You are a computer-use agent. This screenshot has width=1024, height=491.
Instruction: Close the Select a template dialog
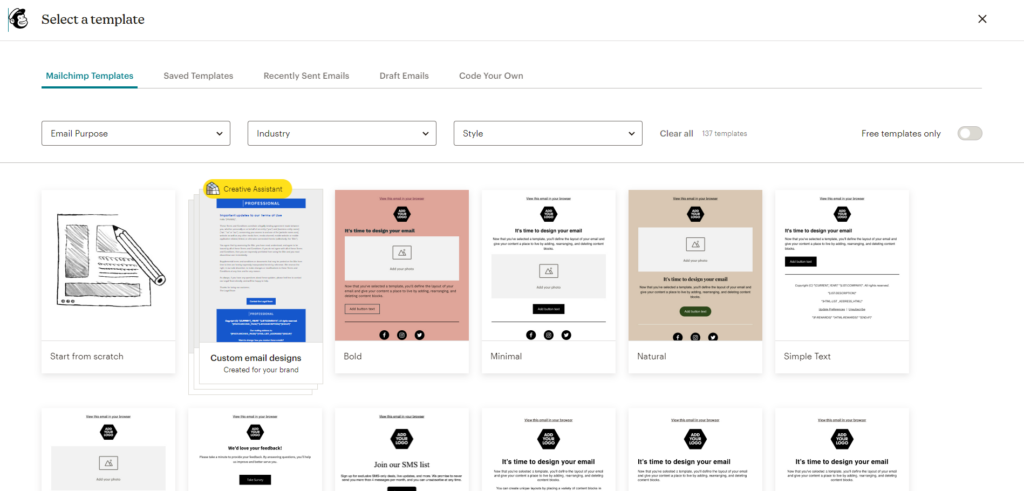(982, 20)
